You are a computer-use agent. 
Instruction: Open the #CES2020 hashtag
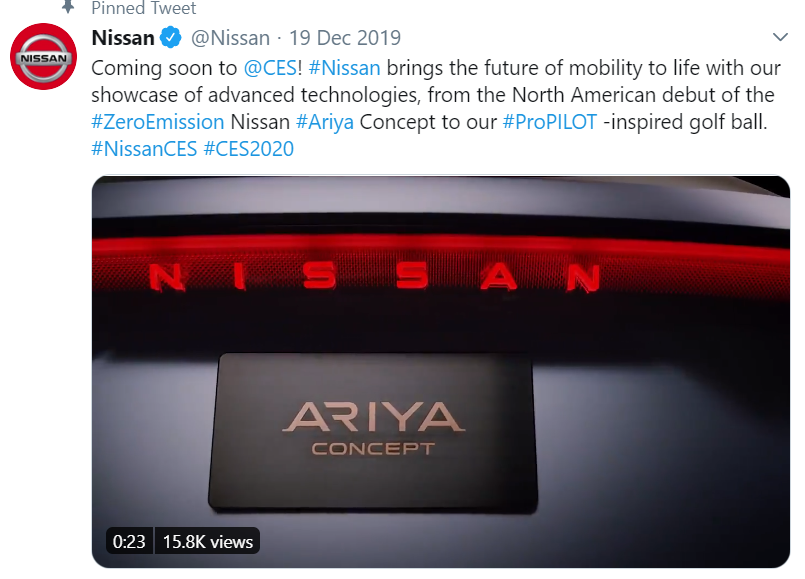[x=248, y=149]
